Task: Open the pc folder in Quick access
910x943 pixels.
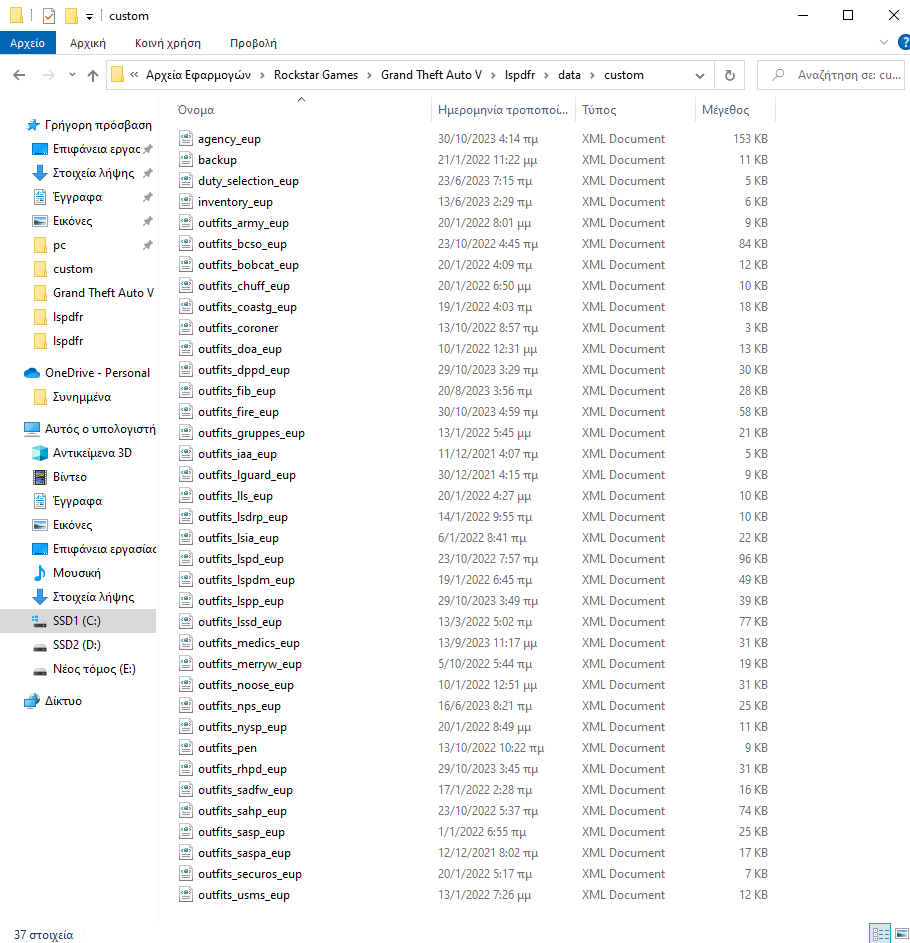Action: 59,245
